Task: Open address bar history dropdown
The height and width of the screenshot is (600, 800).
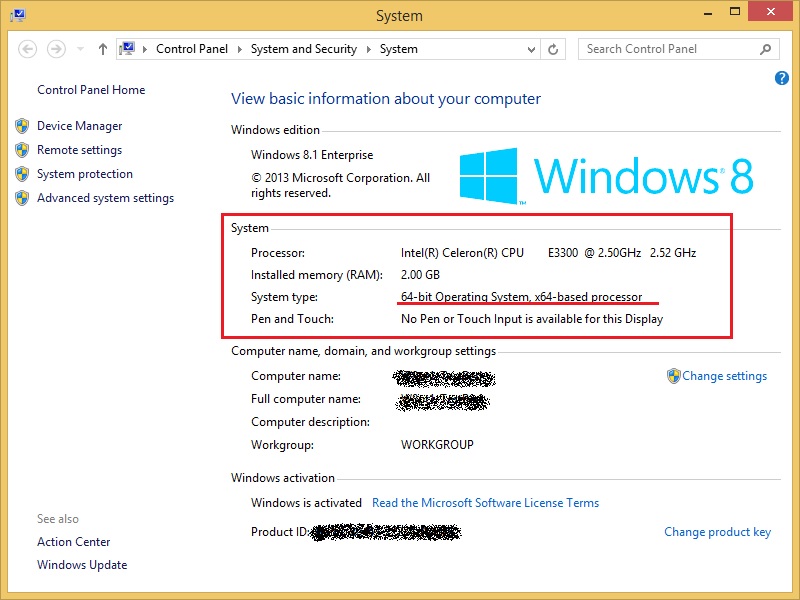Action: coord(531,49)
